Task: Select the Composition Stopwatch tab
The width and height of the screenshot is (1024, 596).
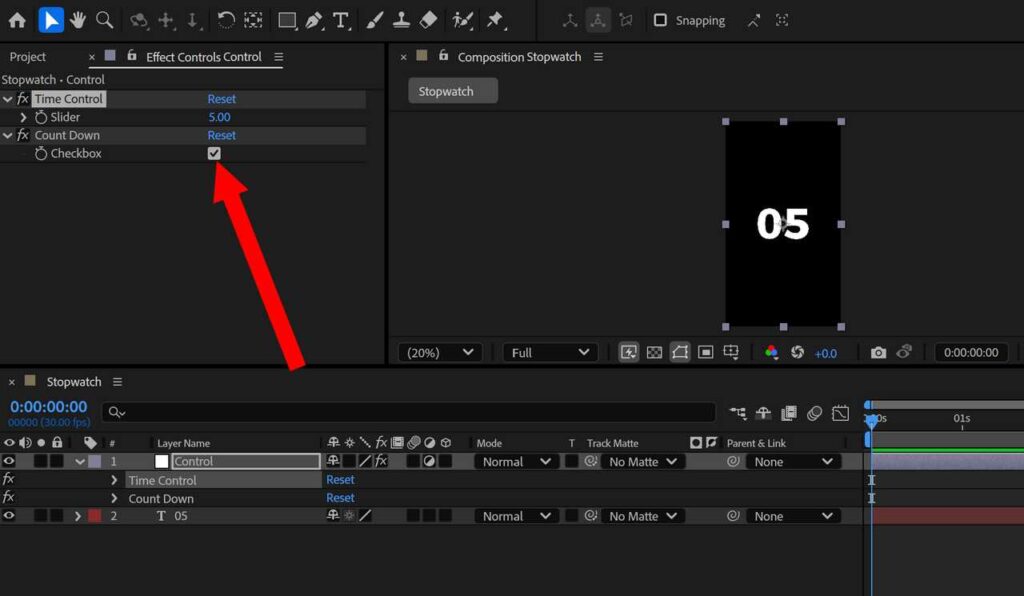Action: coord(519,57)
